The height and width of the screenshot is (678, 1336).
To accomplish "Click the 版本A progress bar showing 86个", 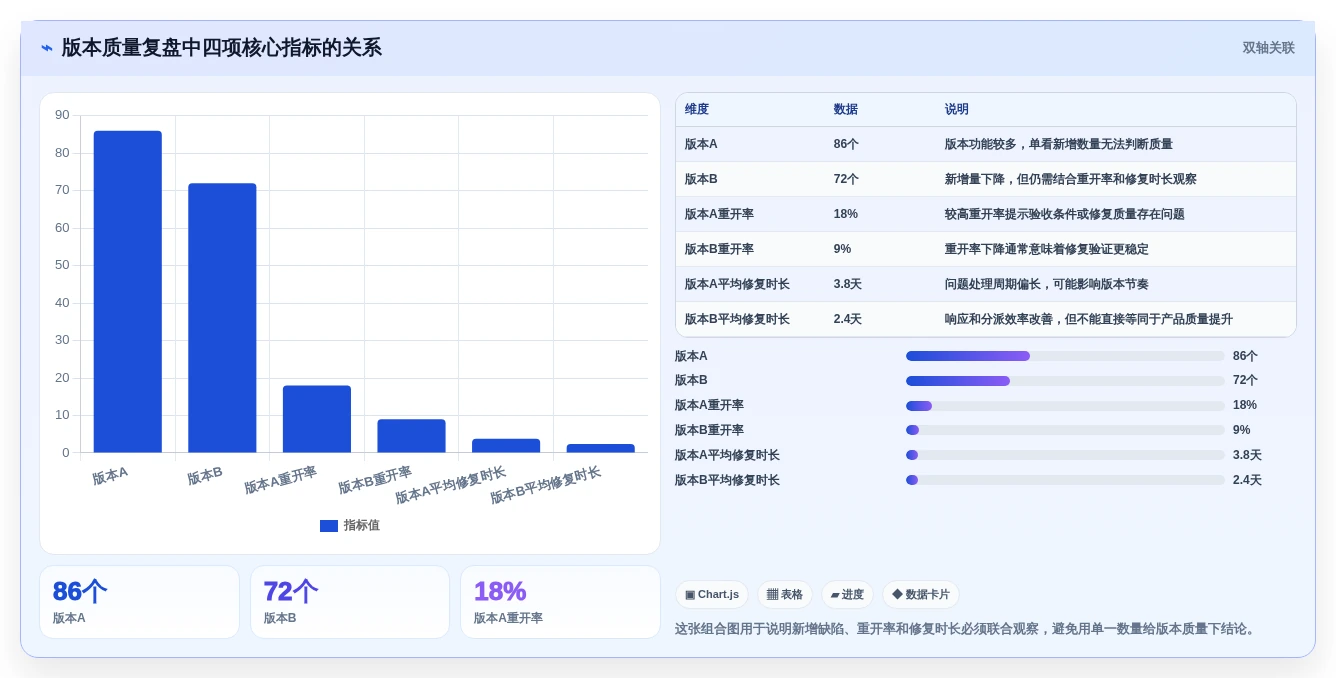I will 1065,356.
